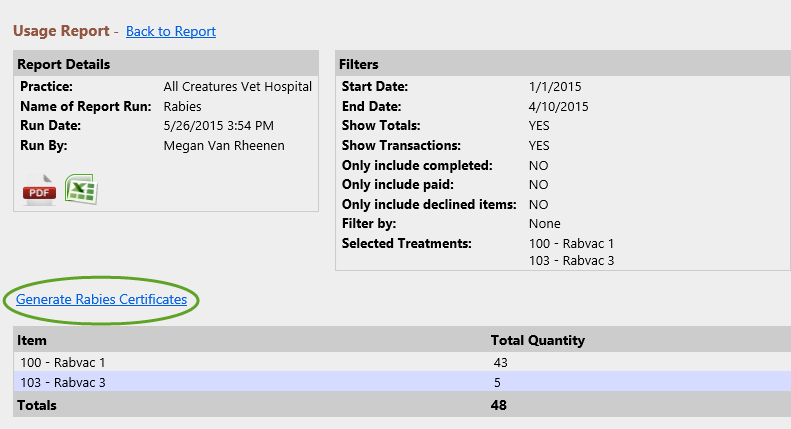
Task: Click the Totals row label
Action: click(x=37, y=405)
